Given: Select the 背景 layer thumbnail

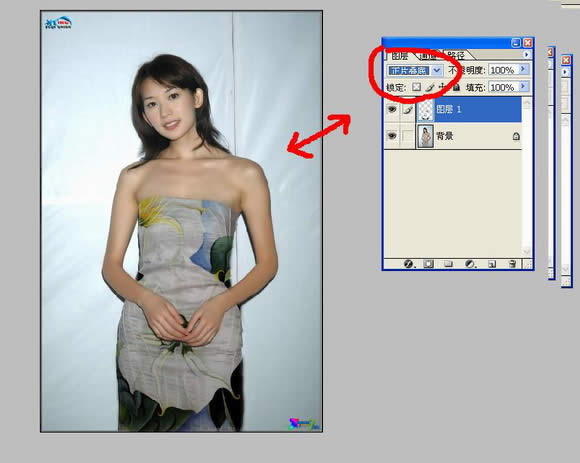Looking at the screenshot, I should pos(425,136).
